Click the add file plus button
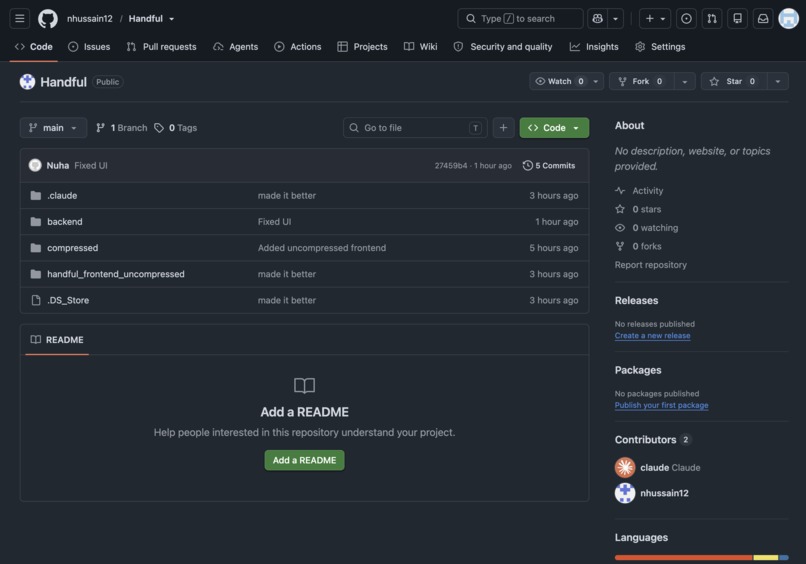 click(x=503, y=128)
